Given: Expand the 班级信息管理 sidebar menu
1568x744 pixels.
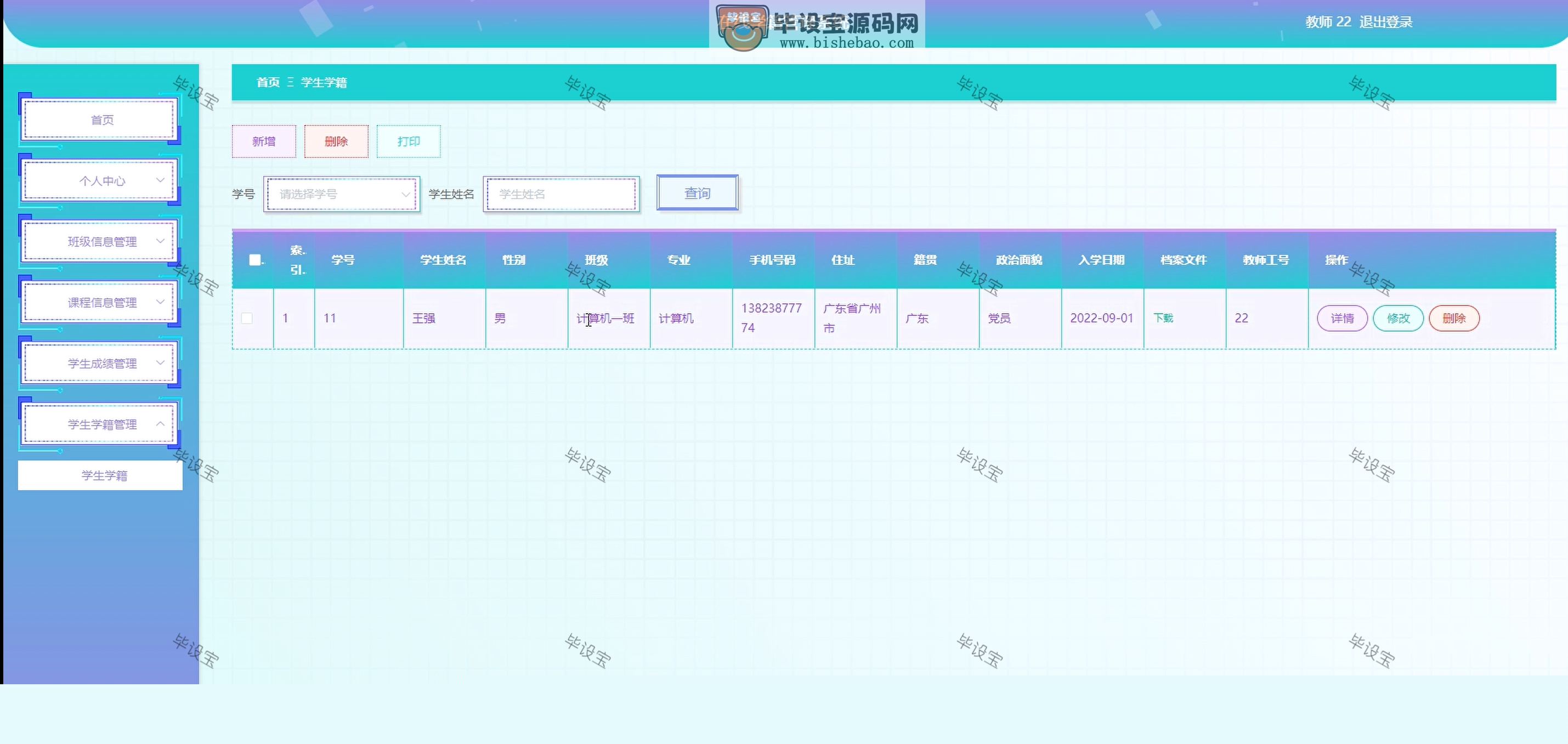Looking at the screenshot, I should 99,241.
